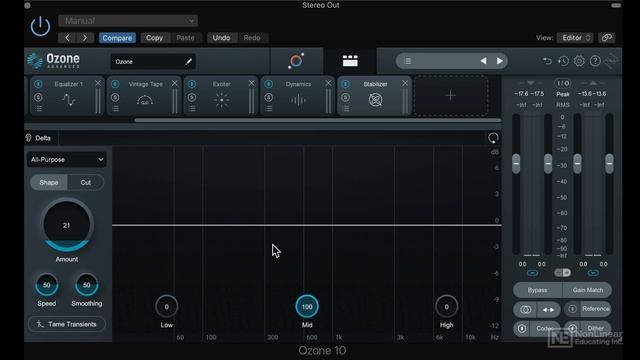Viewport: 640px width, 360px height.
Task: Click the link icon next to Editor
Action: pyautogui.click(x=607, y=38)
